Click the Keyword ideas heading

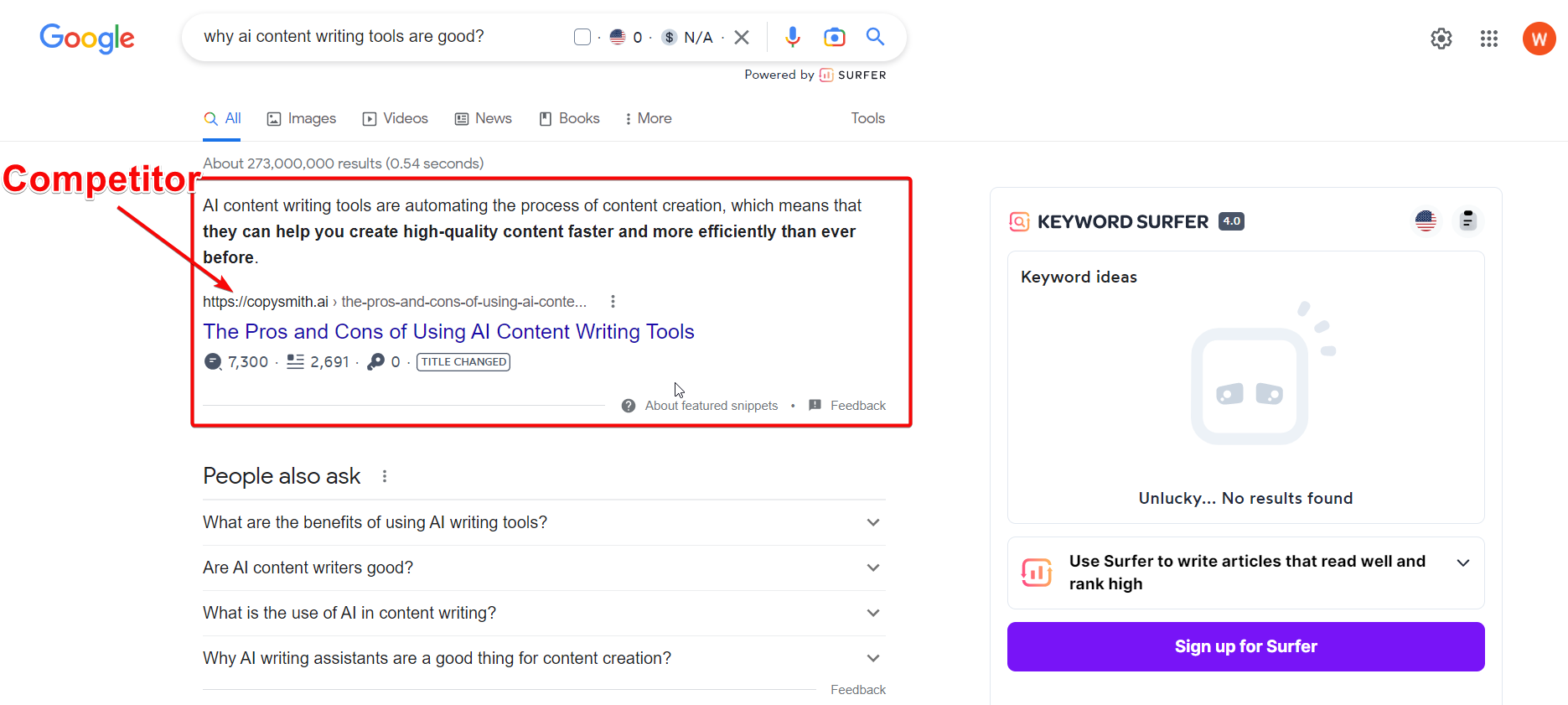pos(1079,277)
